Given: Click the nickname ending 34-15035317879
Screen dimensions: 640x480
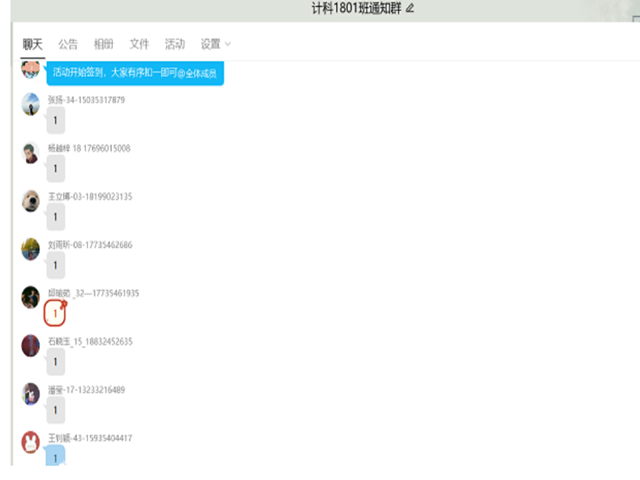Looking at the screenshot, I should 87,100.
